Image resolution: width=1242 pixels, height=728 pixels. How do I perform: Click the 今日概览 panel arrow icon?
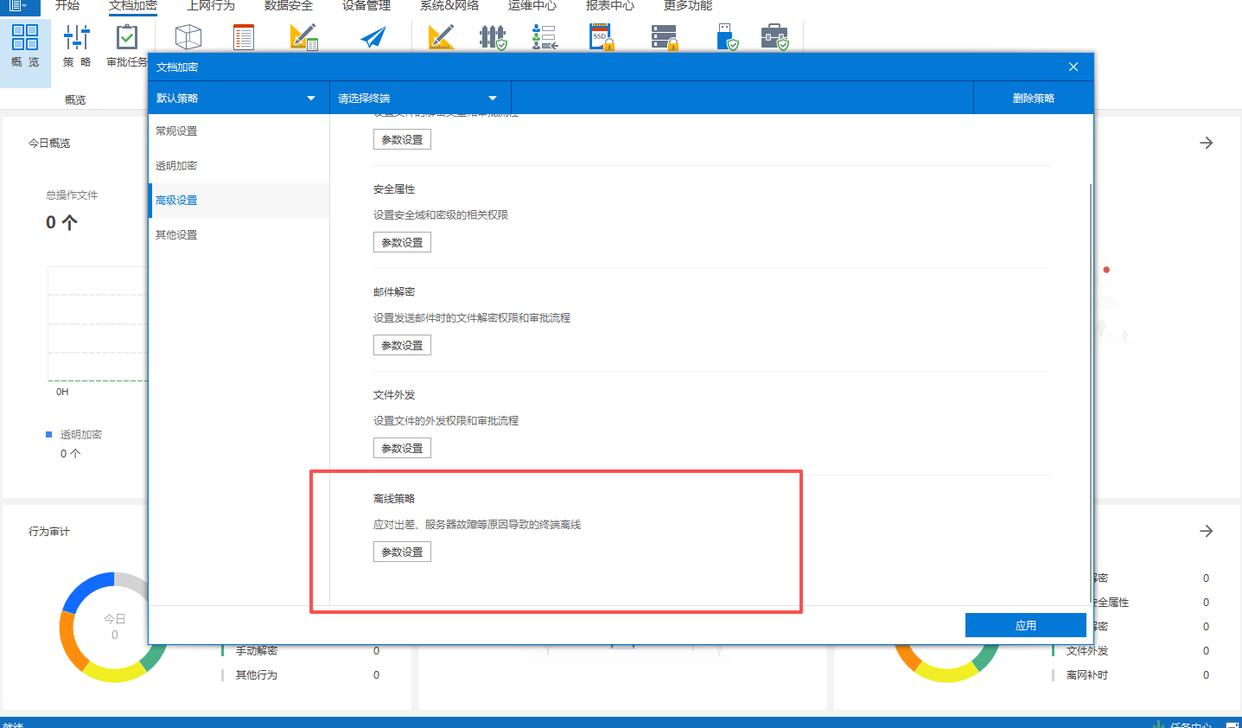(x=1206, y=143)
